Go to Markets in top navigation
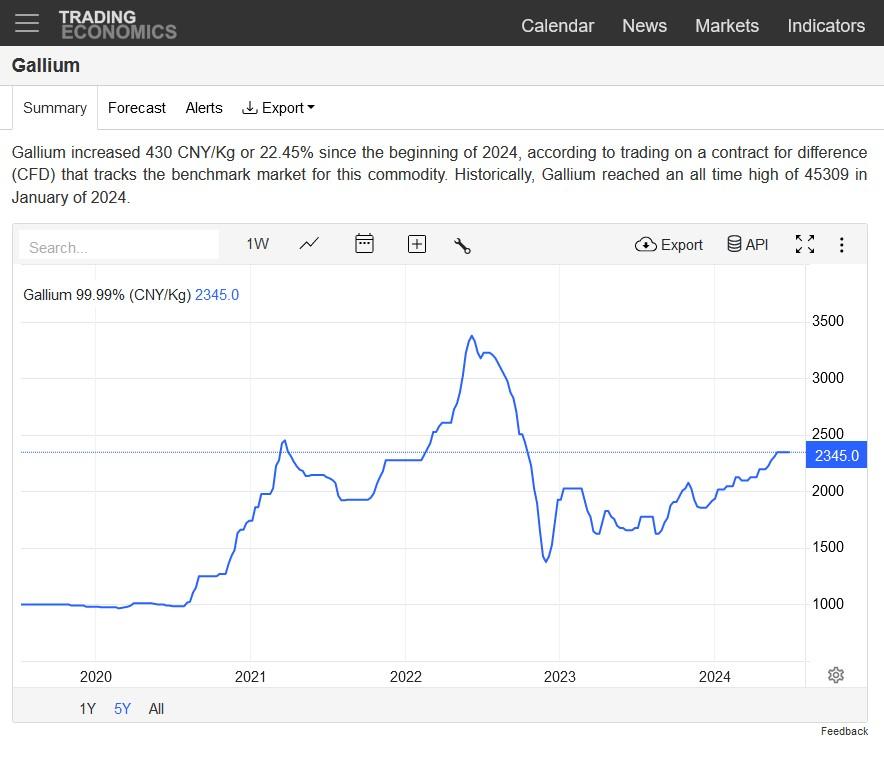Viewport: 884px width, 757px height. pyautogui.click(x=726, y=26)
